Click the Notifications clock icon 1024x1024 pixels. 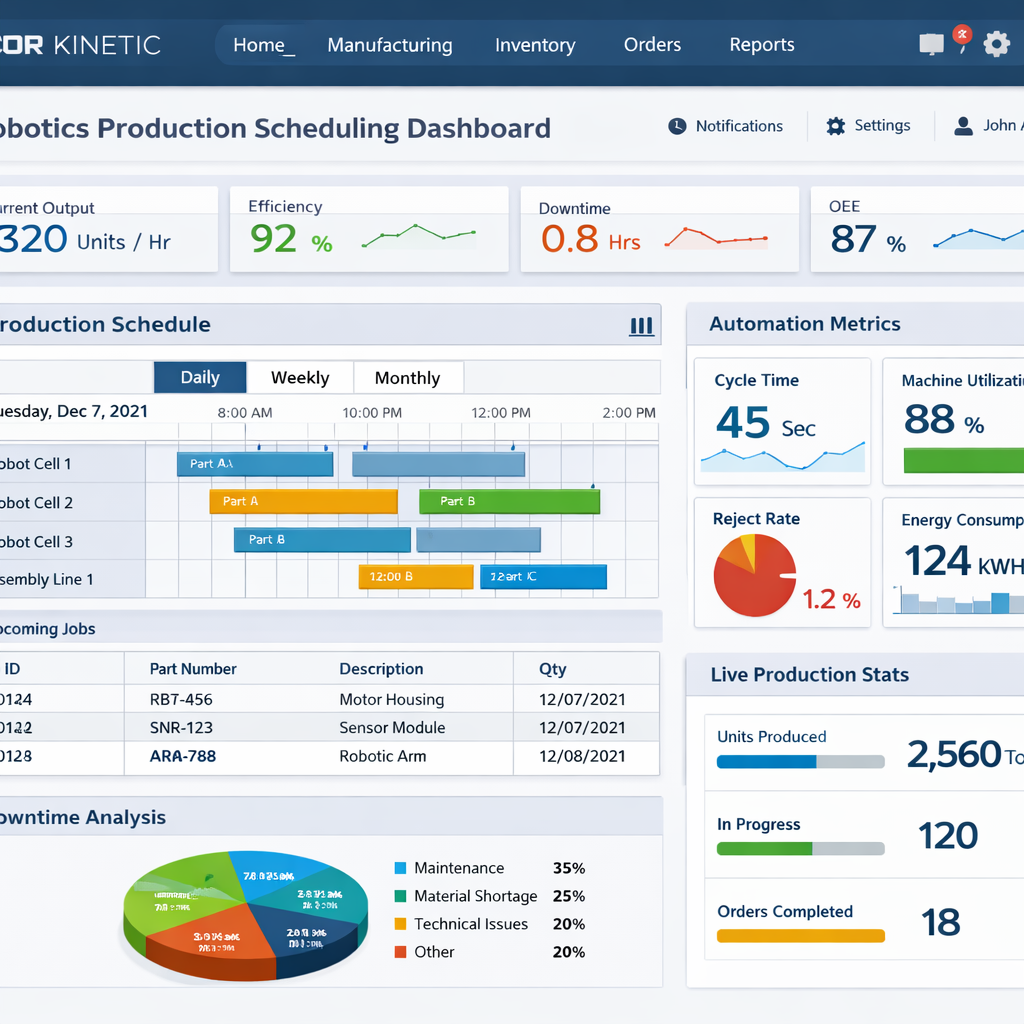coord(677,125)
